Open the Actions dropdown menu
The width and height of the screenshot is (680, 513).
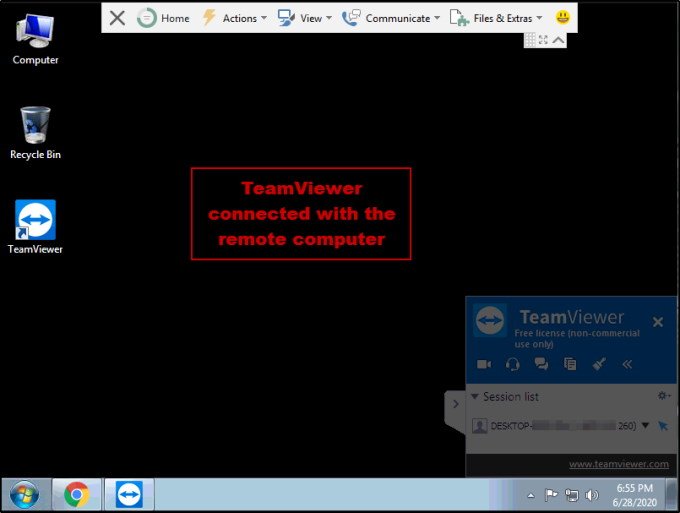[x=235, y=18]
